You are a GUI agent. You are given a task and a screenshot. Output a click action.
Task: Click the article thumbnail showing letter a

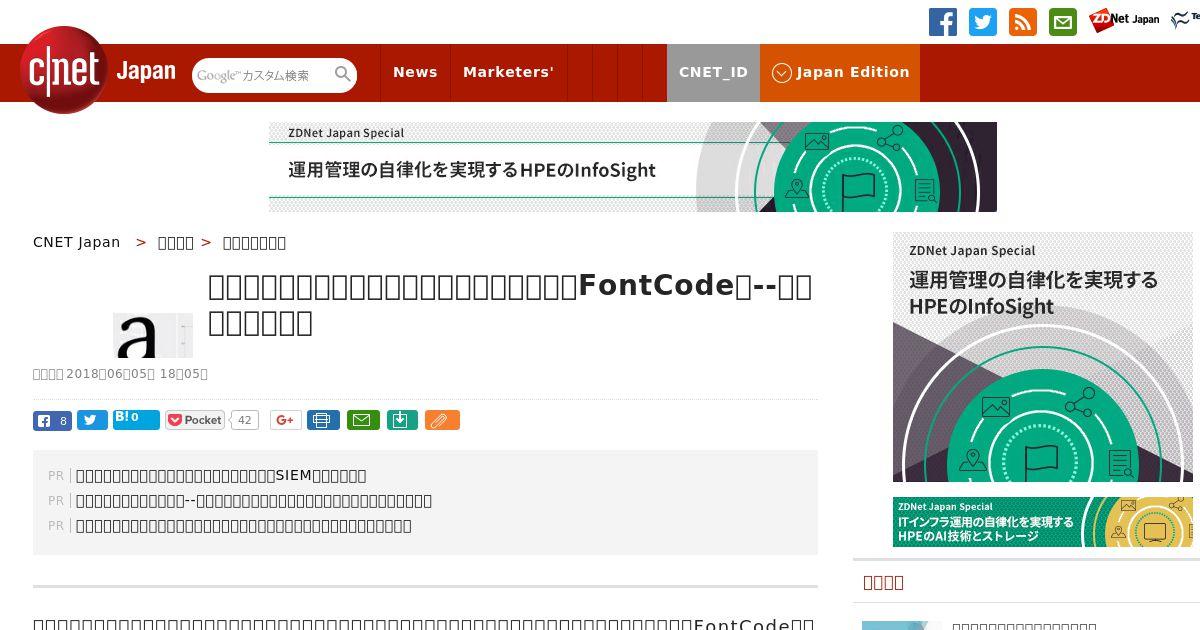pos(153,335)
